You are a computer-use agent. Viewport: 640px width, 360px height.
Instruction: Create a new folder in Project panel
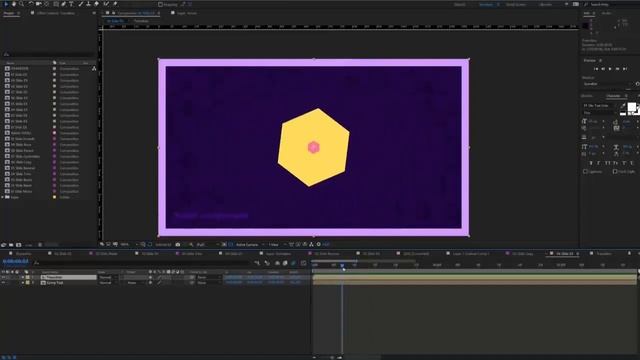pyautogui.click(x=11, y=245)
